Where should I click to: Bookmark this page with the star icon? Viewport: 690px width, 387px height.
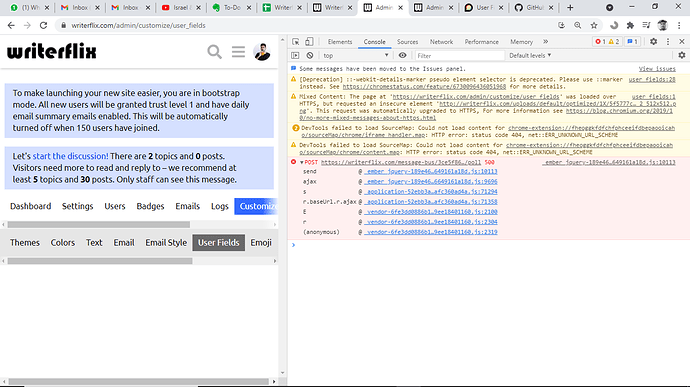click(x=594, y=26)
